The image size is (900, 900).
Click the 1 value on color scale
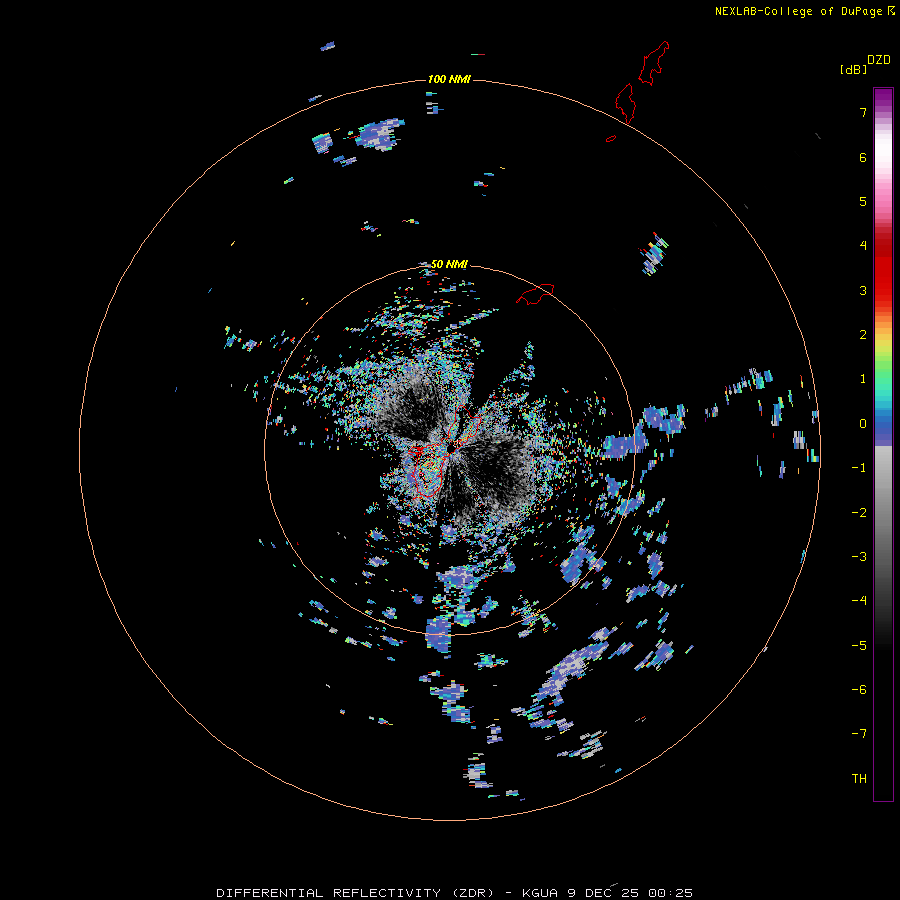pyautogui.click(x=863, y=379)
